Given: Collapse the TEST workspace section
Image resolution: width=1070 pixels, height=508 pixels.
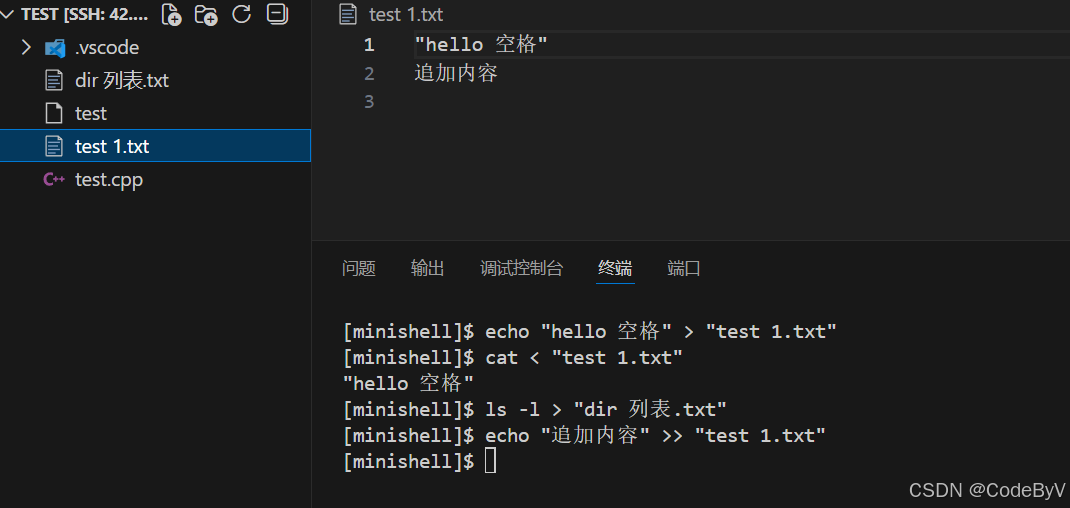Looking at the screenshot, I should [x=9, y=15].
